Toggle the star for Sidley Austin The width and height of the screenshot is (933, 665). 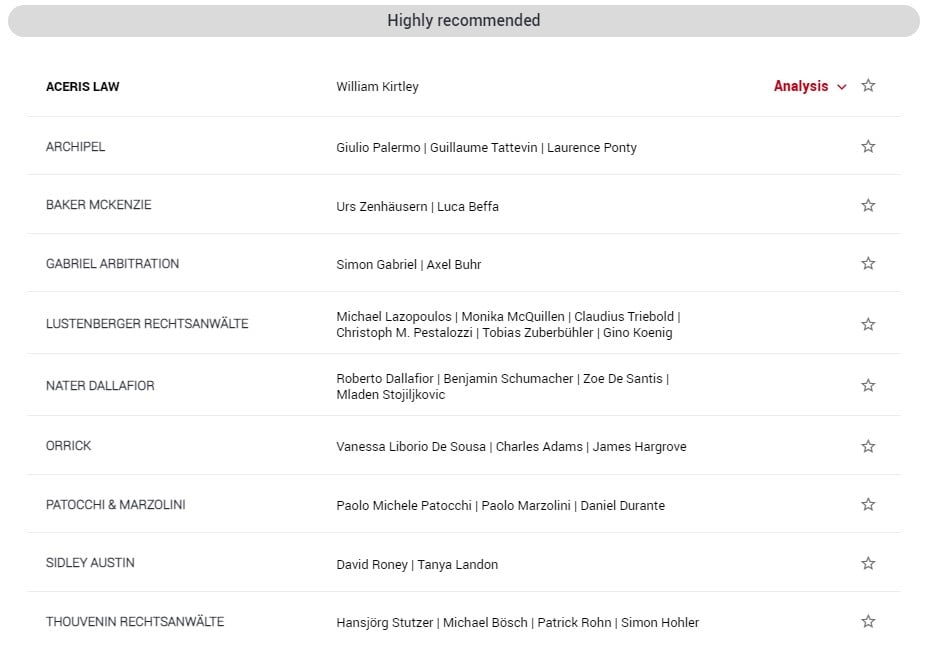(868, 563)
